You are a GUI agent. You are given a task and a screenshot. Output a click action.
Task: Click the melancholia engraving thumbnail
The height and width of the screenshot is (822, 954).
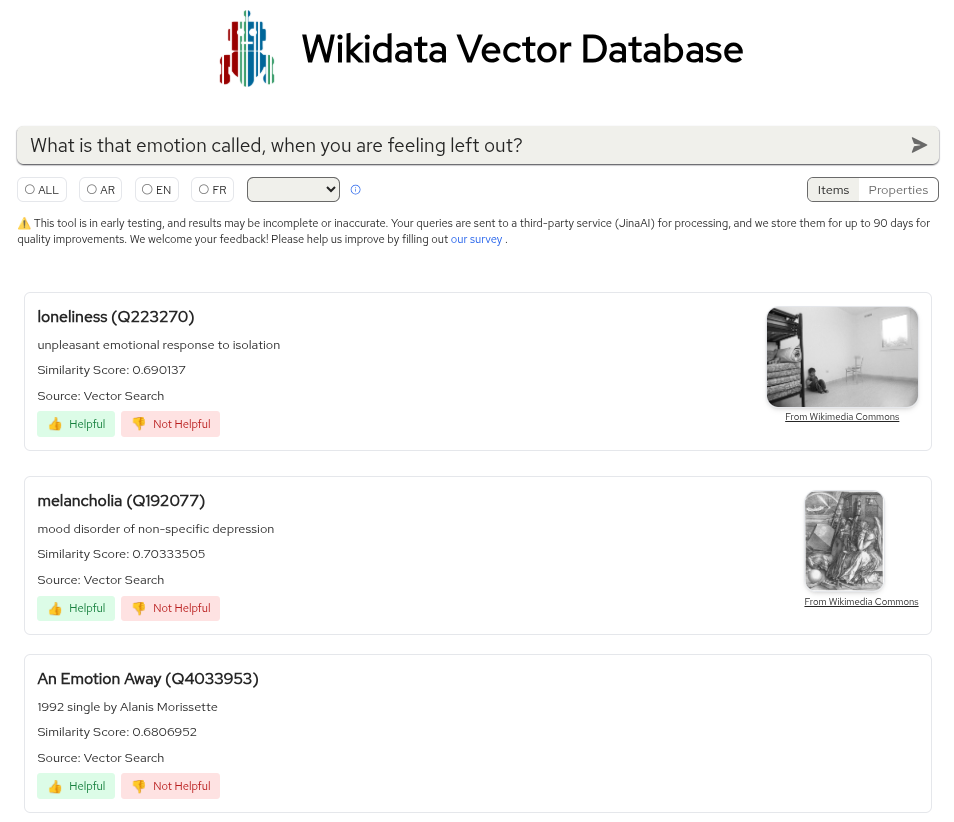tap(844, 540)
